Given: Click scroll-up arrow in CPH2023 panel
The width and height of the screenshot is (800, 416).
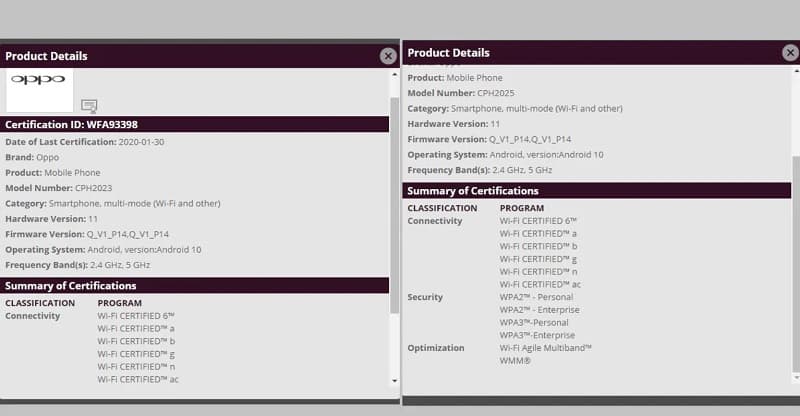Looking at the screenshot, I should click(x=394, y=75).
